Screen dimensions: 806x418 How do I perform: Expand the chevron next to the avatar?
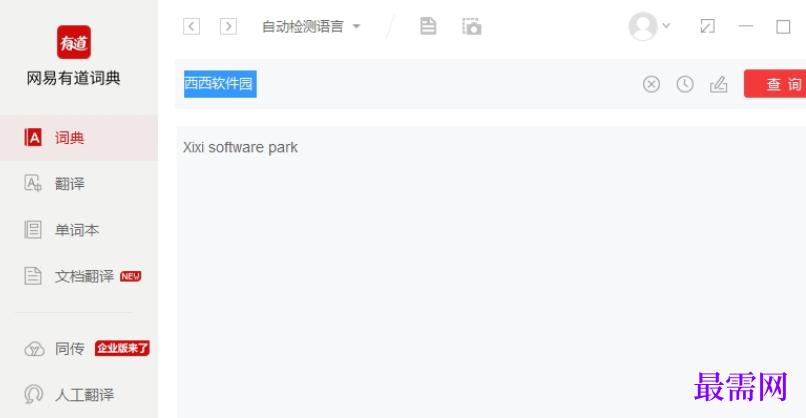pyautogui.click(x=666, y=25)
